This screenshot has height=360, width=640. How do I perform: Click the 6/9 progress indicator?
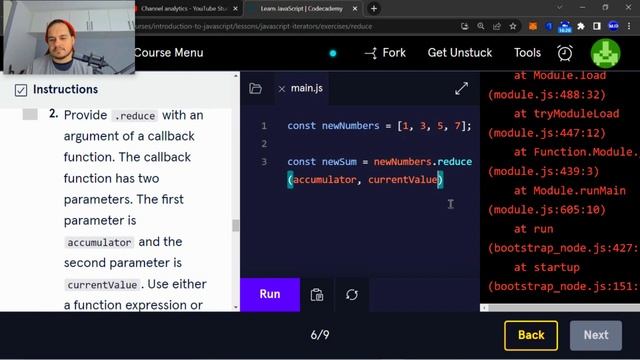click(320, 335)
